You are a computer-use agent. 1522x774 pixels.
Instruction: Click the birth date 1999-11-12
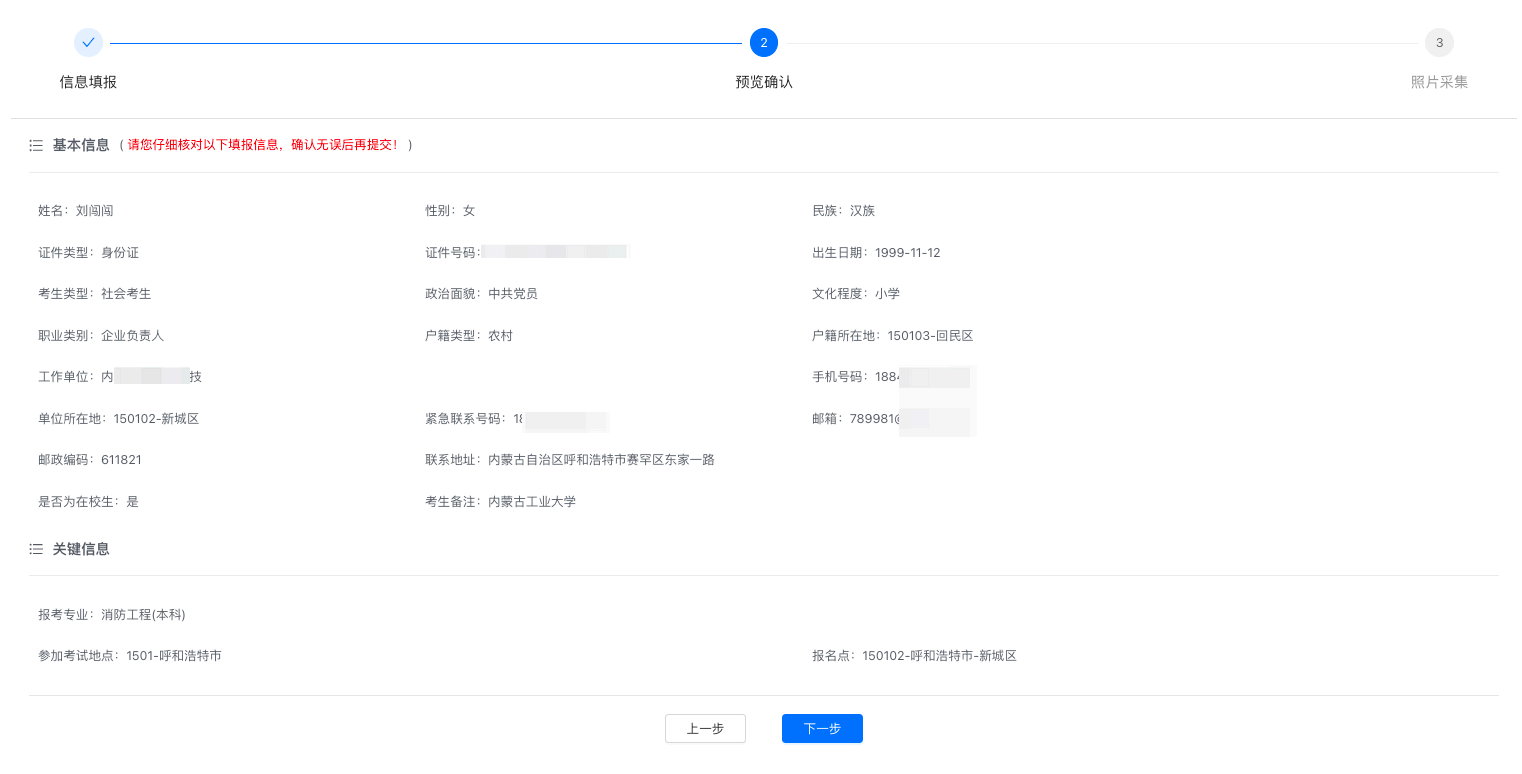pos(907,253)
